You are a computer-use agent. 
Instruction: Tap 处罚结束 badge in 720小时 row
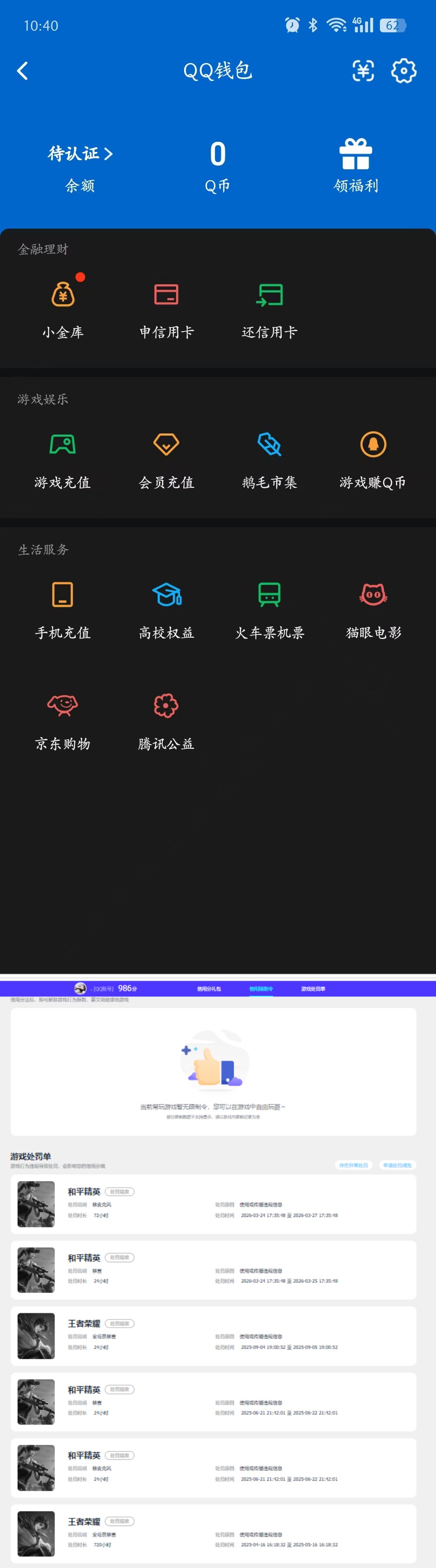pyautogui.click(x=119, y=1521)
